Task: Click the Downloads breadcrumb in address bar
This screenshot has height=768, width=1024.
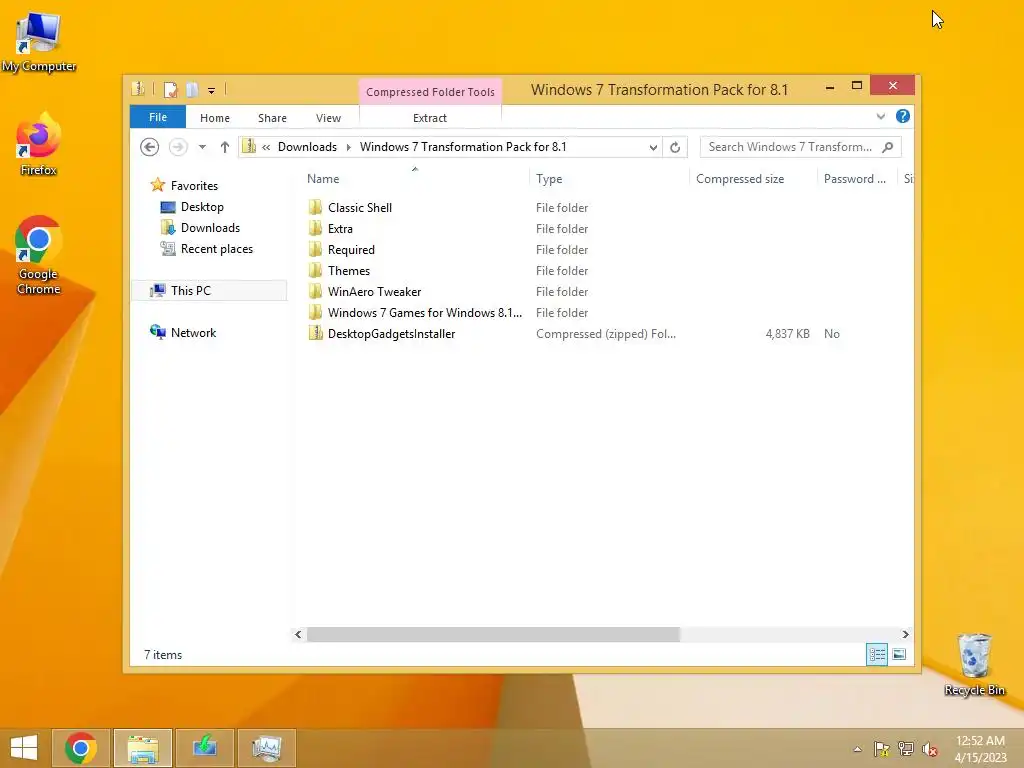Action: (308, 147)
